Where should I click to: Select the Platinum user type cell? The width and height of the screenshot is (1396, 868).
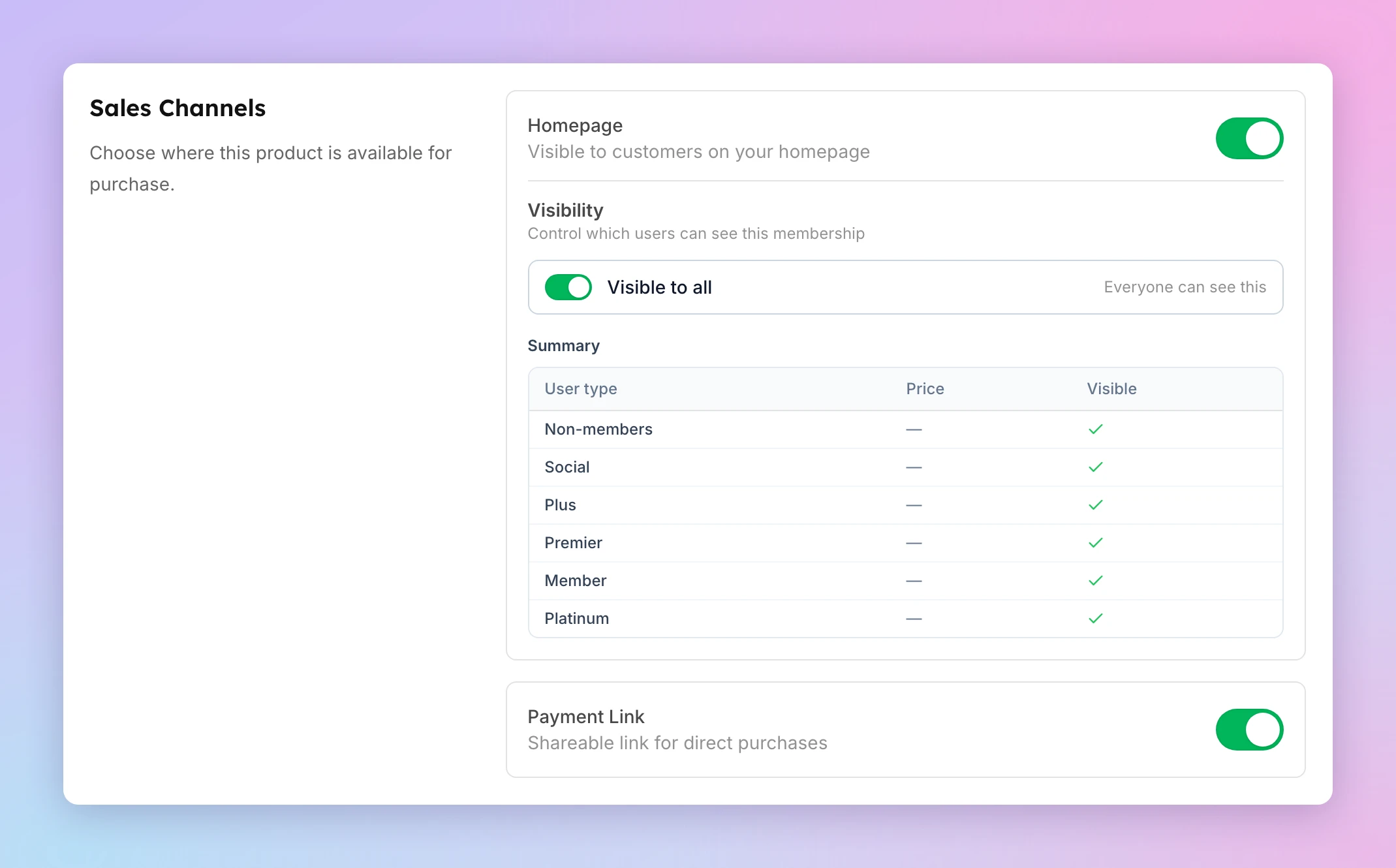pos(577,618)
